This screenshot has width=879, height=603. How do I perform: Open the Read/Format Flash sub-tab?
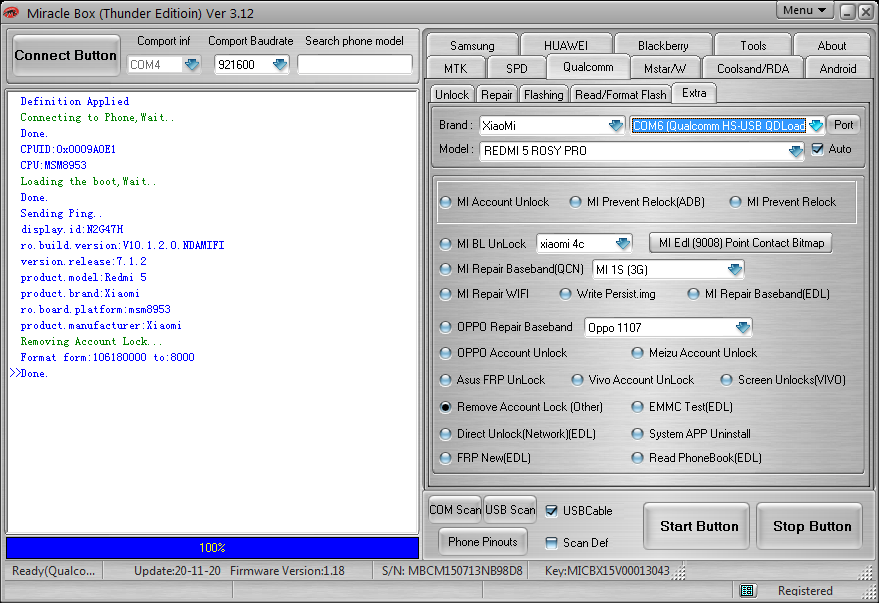coord(621,95)
